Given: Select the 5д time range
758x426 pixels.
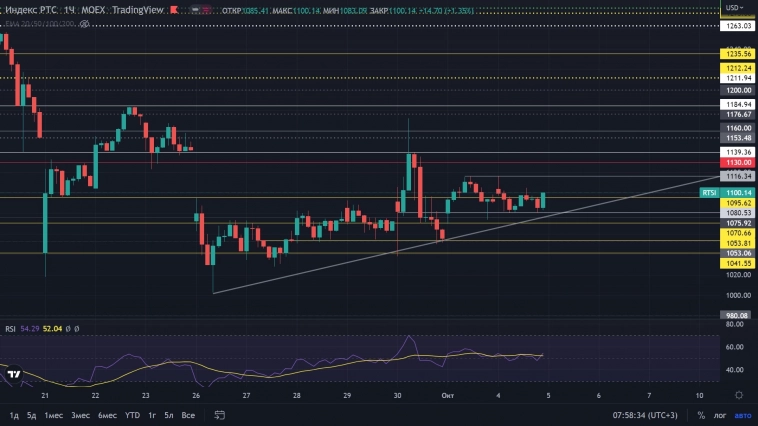Looking at the screenshot, I should (x=31, y=415).
